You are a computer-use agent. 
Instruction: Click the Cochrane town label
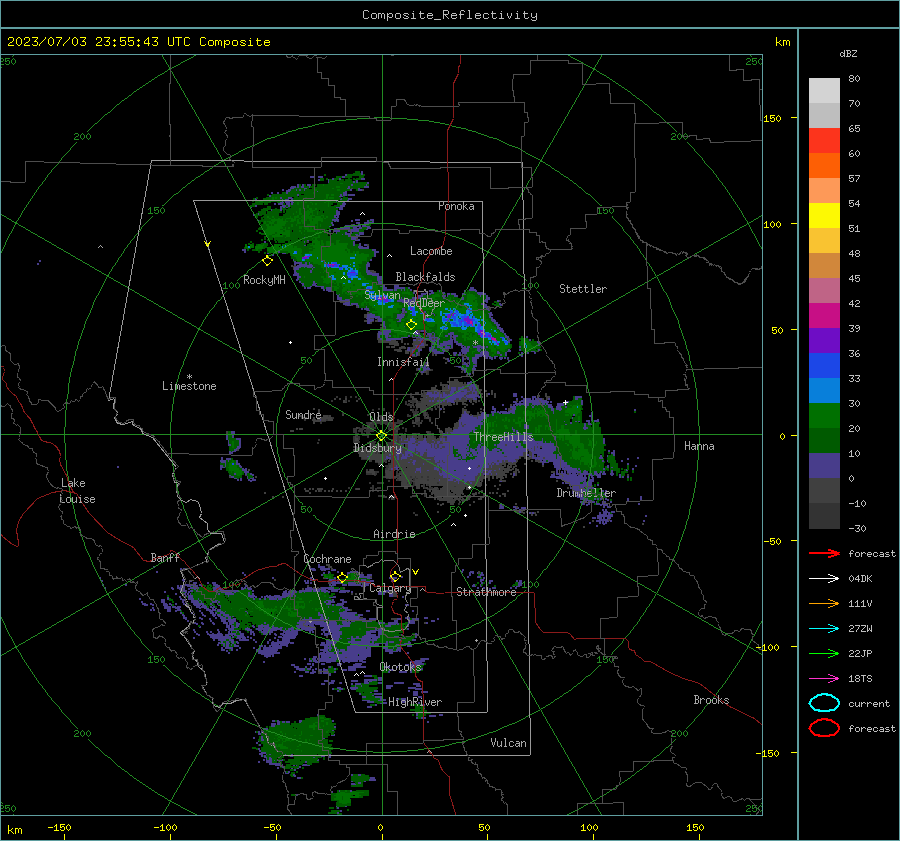click(327, 559)
